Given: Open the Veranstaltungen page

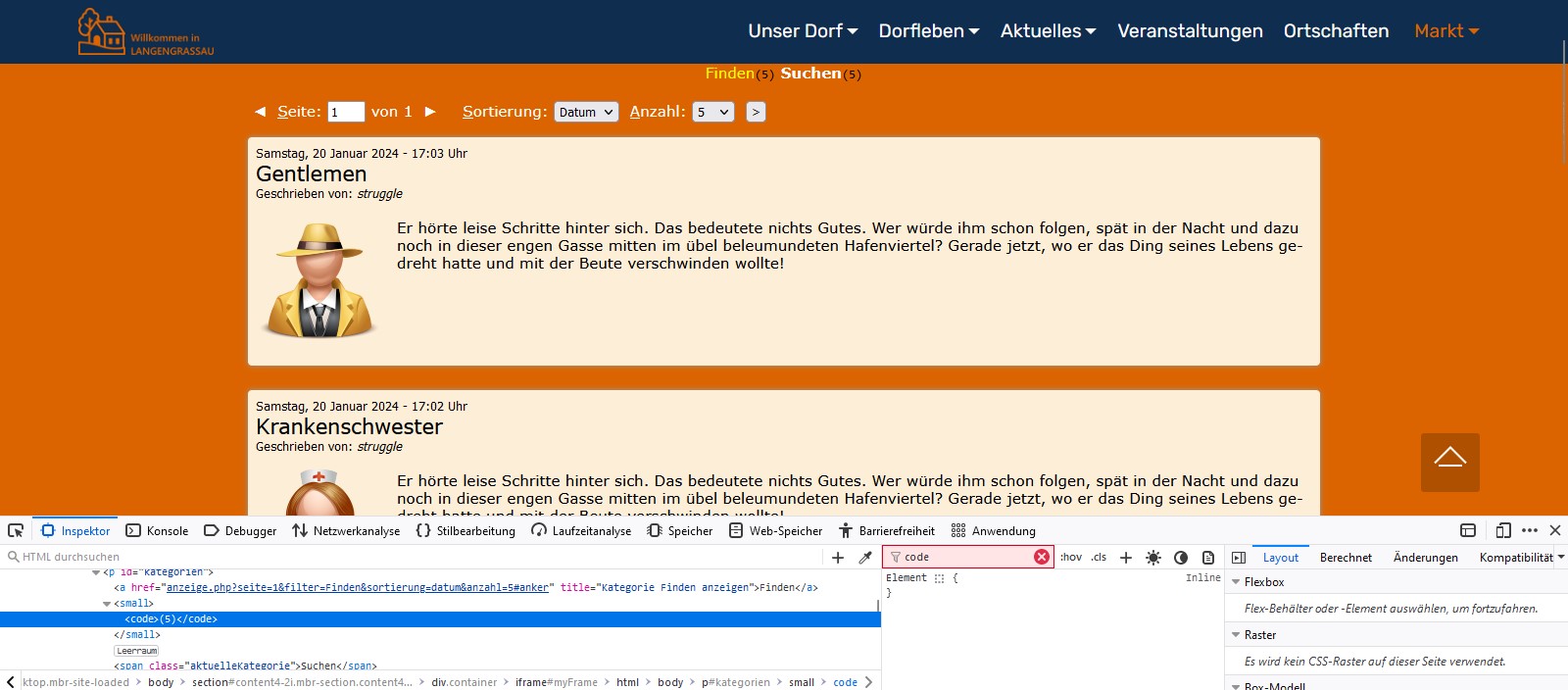Looking at the screenshot, I should click(x=1190, y=31).
